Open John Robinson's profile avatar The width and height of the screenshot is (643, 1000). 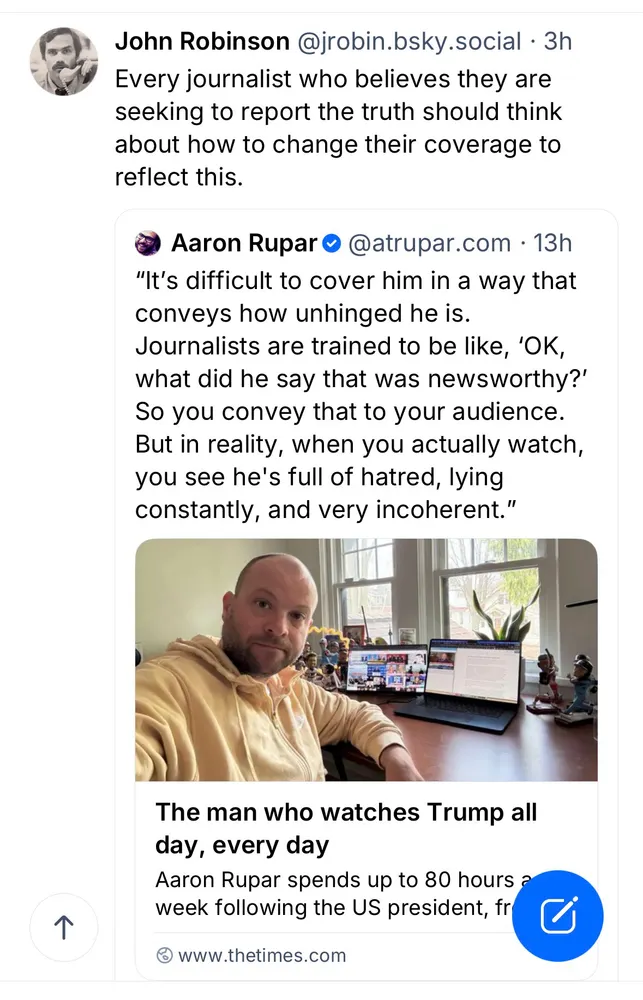[x=64, y=62]
